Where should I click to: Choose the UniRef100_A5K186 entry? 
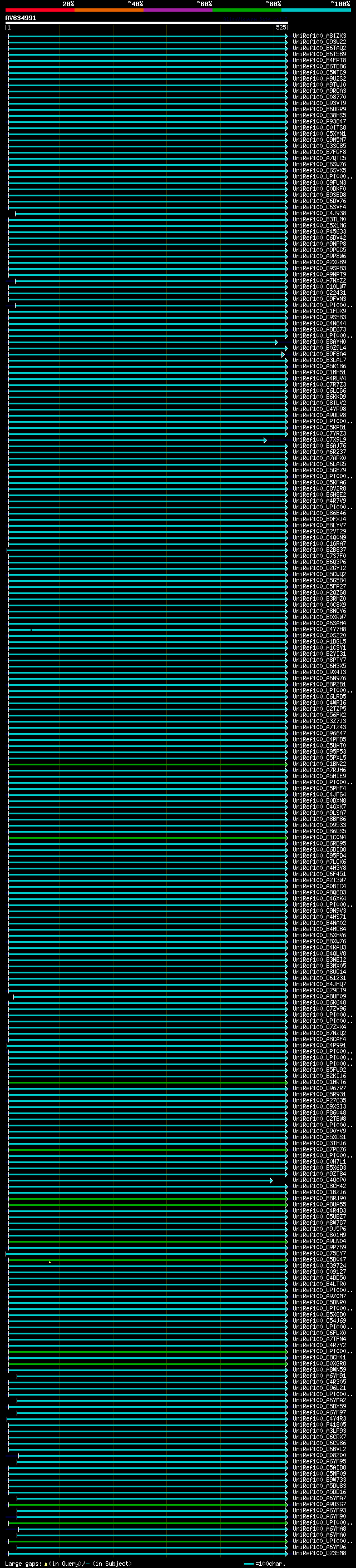point(319,367)
